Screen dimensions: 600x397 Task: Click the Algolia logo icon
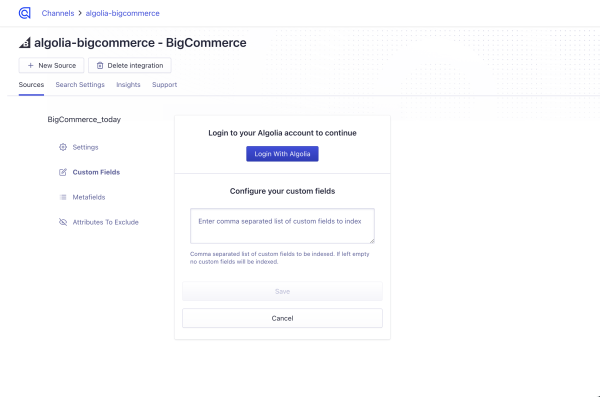click(24, 13)
